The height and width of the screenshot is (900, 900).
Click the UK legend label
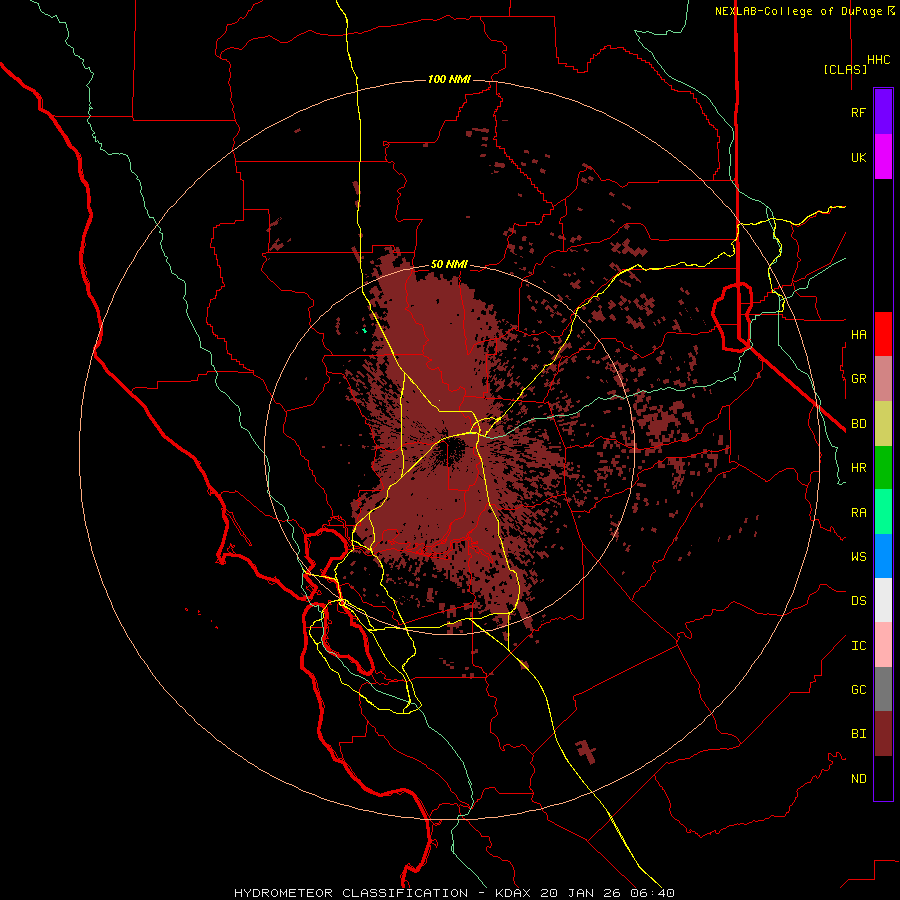click(x=858, y=157)
